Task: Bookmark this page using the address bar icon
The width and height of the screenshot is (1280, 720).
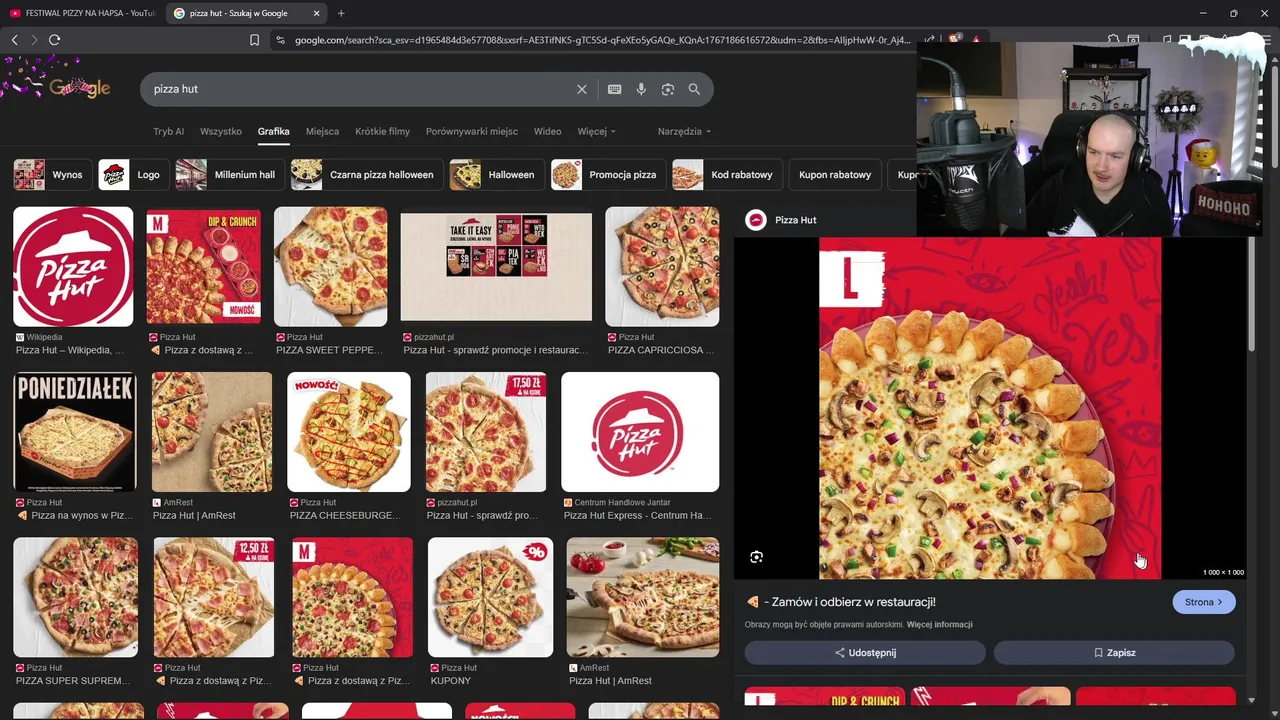Action: coord(254,40)
